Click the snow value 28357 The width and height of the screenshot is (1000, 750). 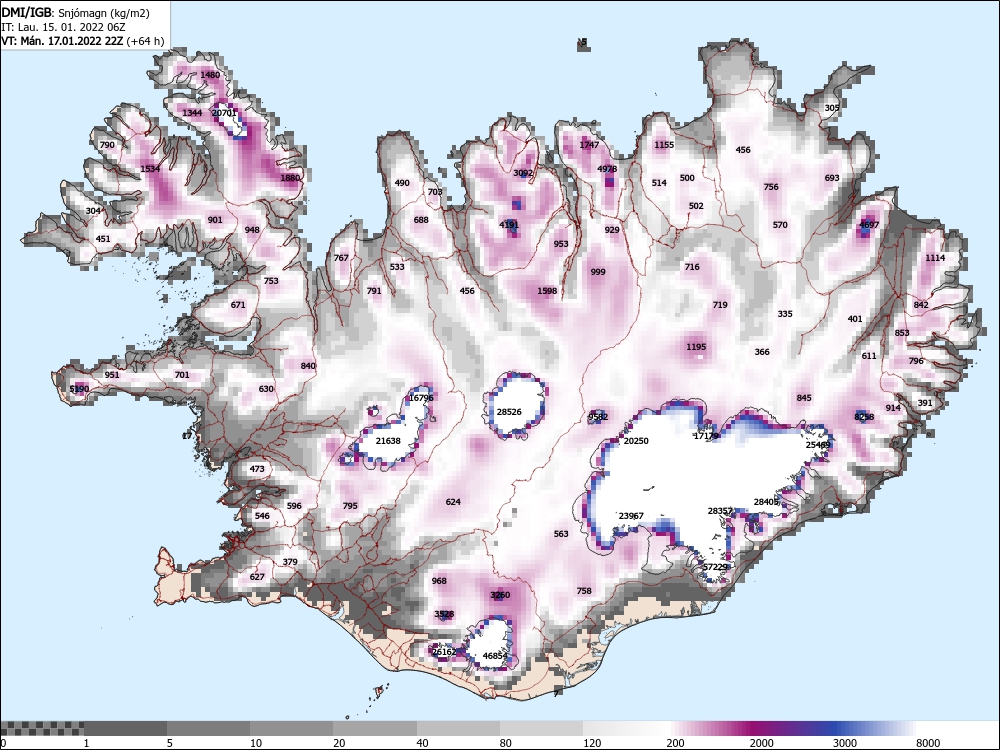click(x=720, y=511)
